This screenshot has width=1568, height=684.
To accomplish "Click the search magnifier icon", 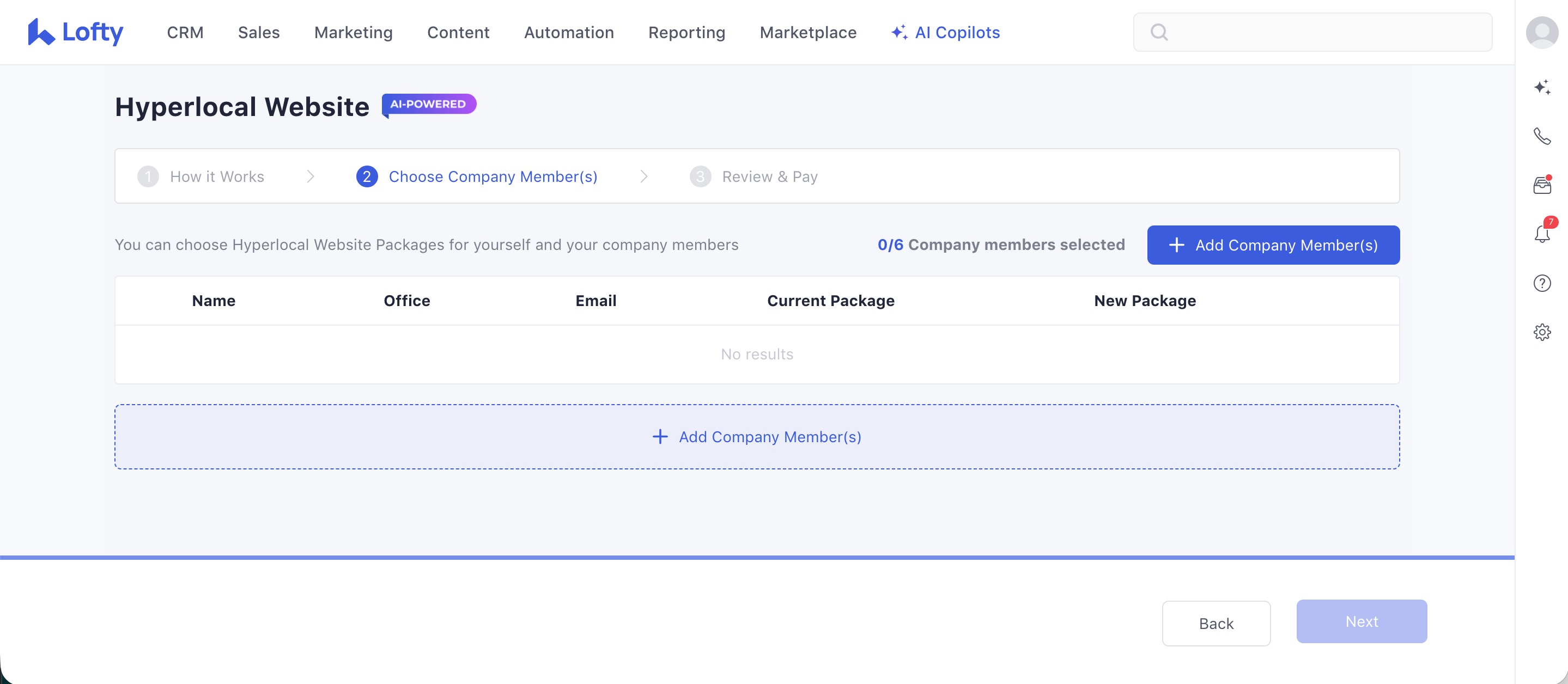I will coord(1159,32).
